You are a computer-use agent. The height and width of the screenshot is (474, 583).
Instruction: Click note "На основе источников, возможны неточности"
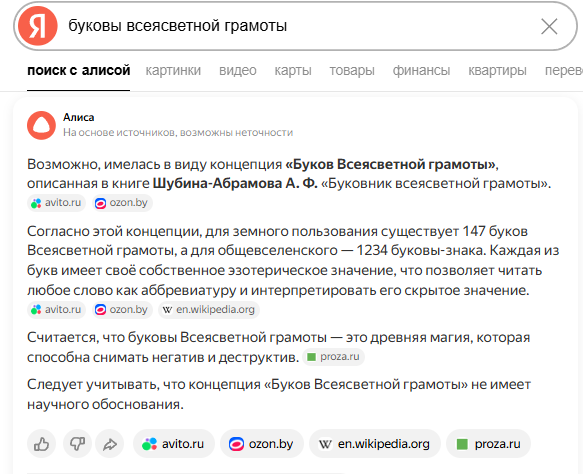[x=178, y=132]
